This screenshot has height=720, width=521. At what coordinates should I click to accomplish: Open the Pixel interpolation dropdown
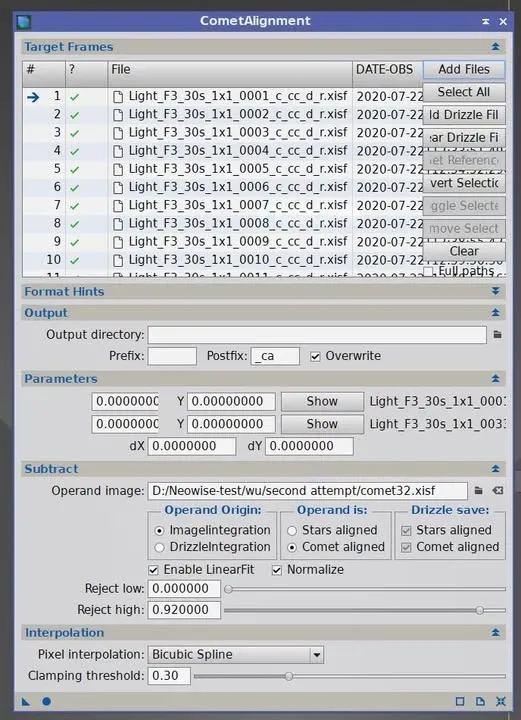tap(235, 654)
